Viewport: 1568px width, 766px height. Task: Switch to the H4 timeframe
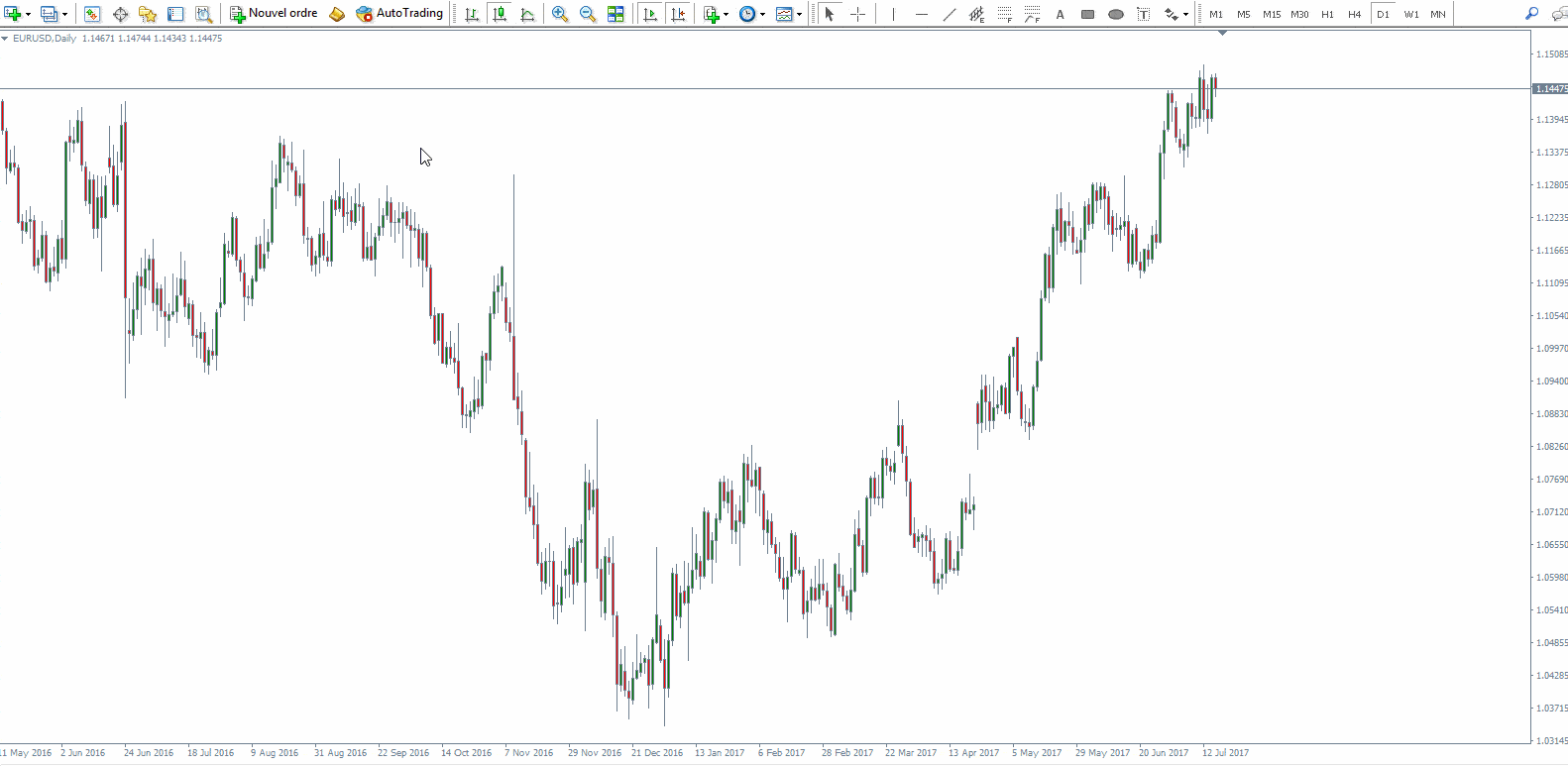(1355, 14)
